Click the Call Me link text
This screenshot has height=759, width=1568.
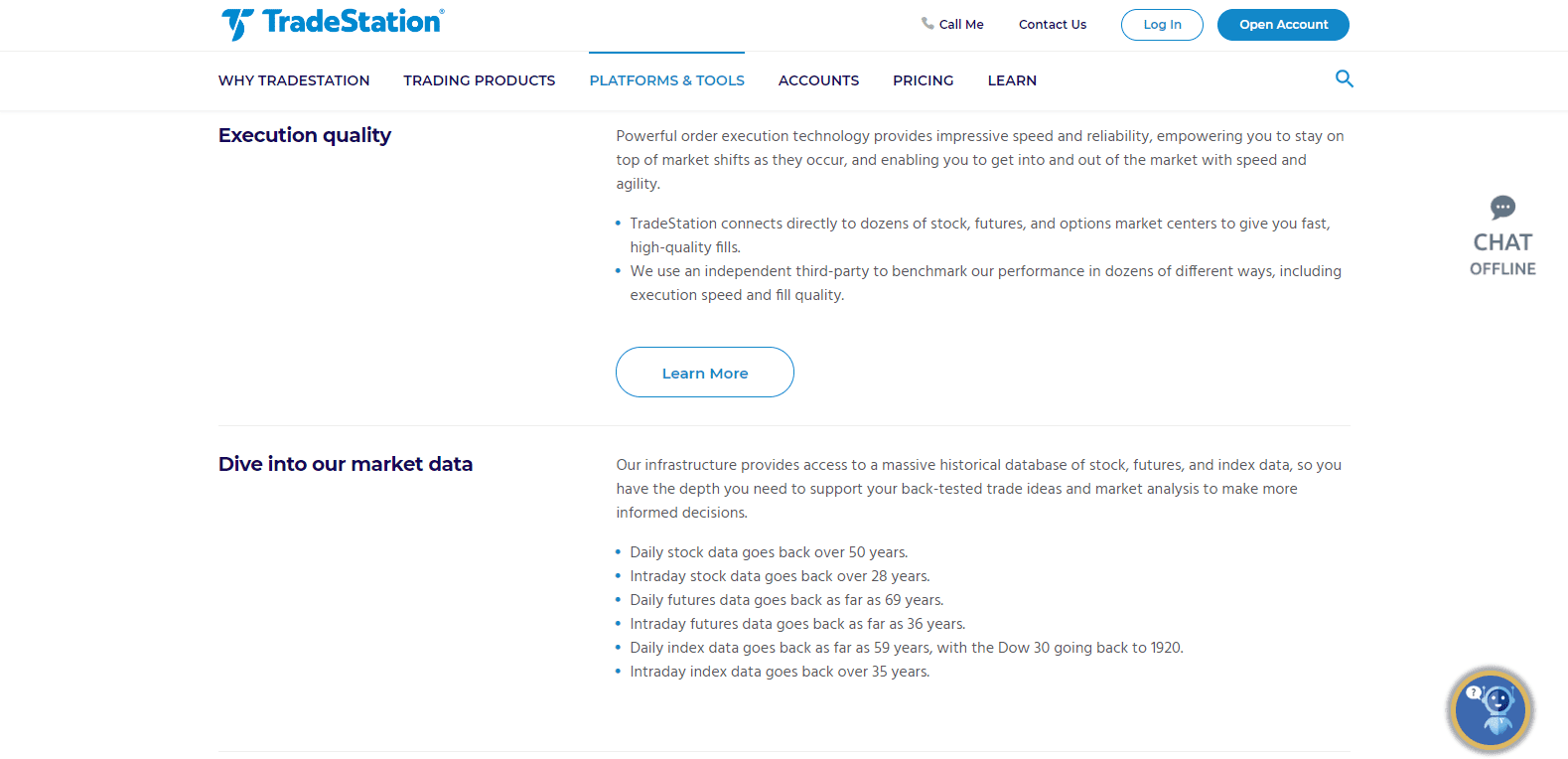[961, 25]
